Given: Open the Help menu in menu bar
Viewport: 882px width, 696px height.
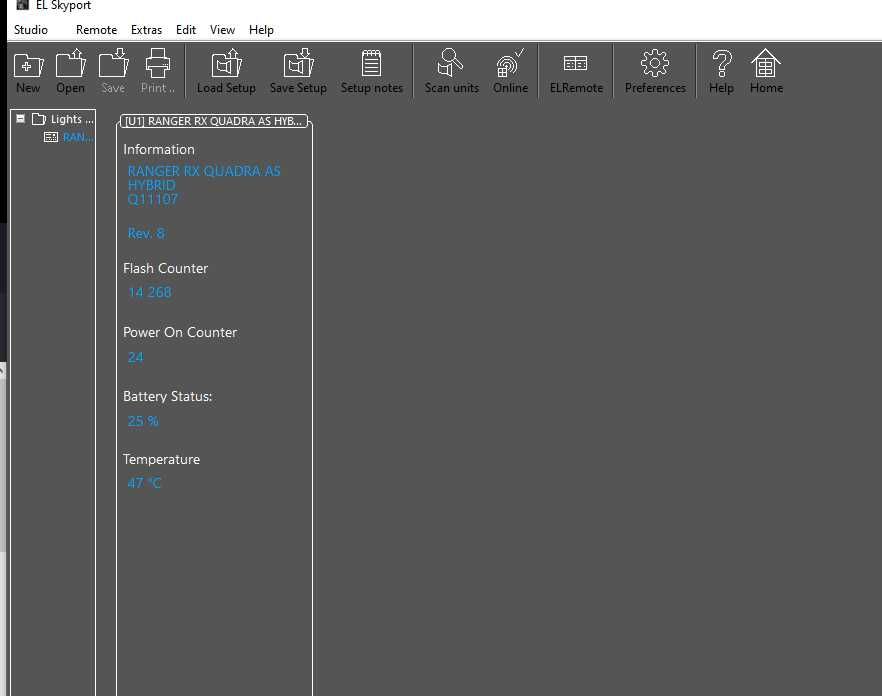Looking at the screenshot, I should [261, 30].
